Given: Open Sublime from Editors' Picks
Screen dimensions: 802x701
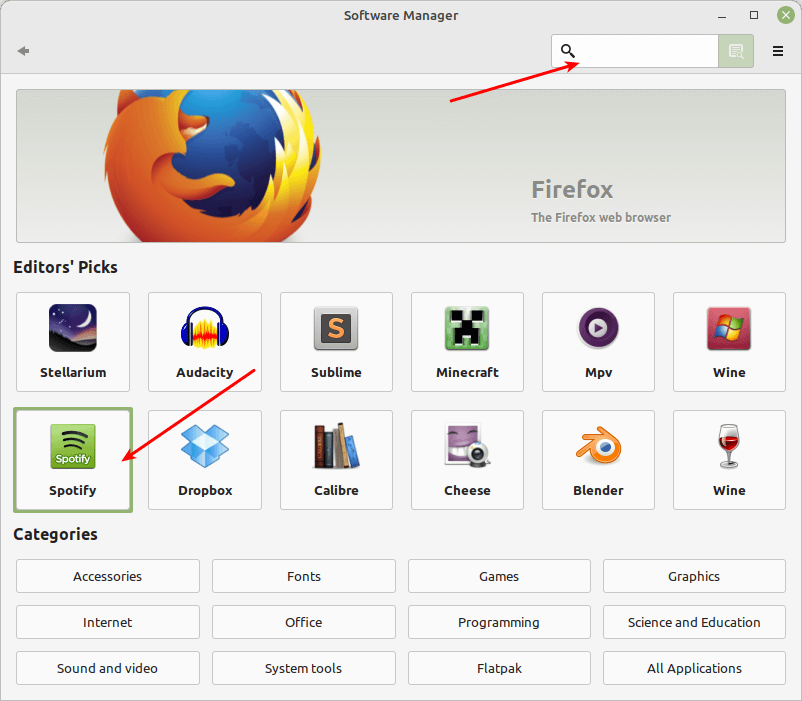Looking at the screenshot, I should [336, 342].
